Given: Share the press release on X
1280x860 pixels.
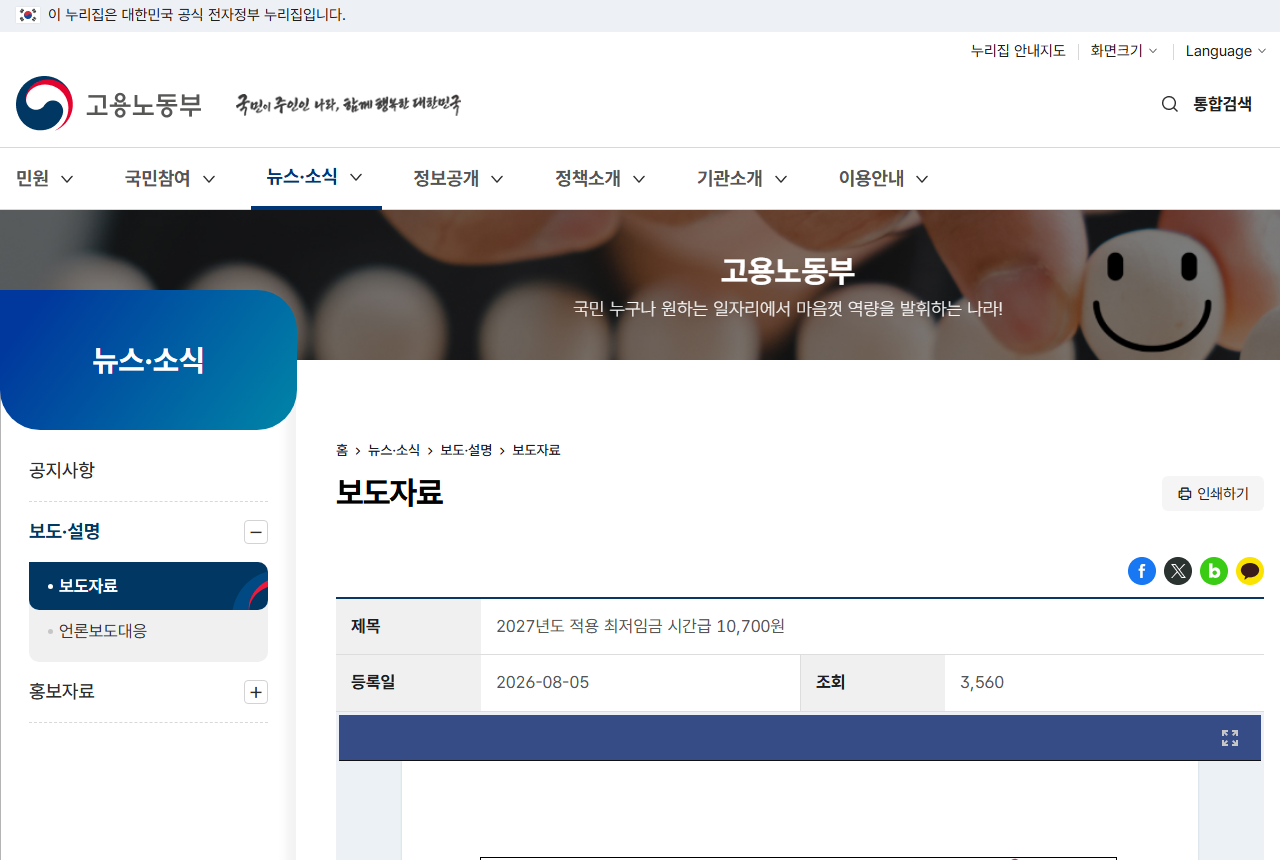Looking at the screenshot, I should [x=1178, y=571].
